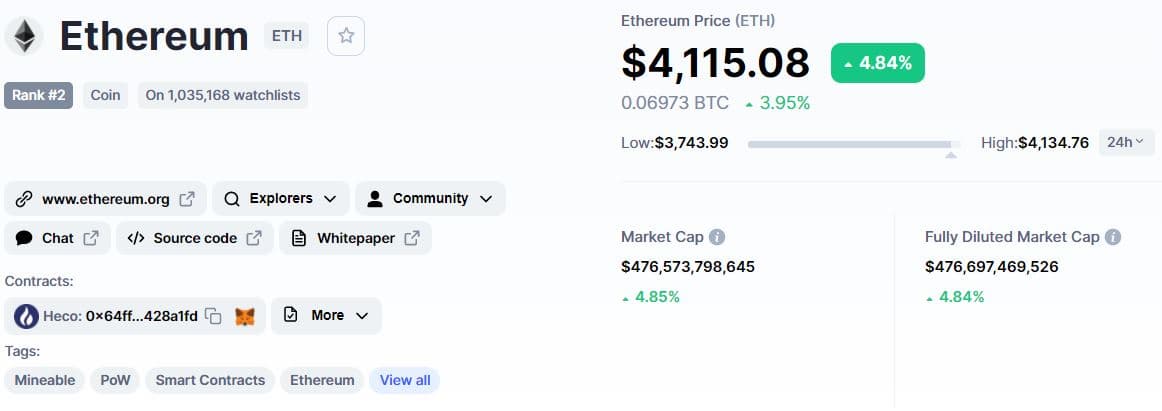Image resolution: width=1162 pixels, height=411 pixels.
Task: Select the Mineable tag
Action: 45,380
